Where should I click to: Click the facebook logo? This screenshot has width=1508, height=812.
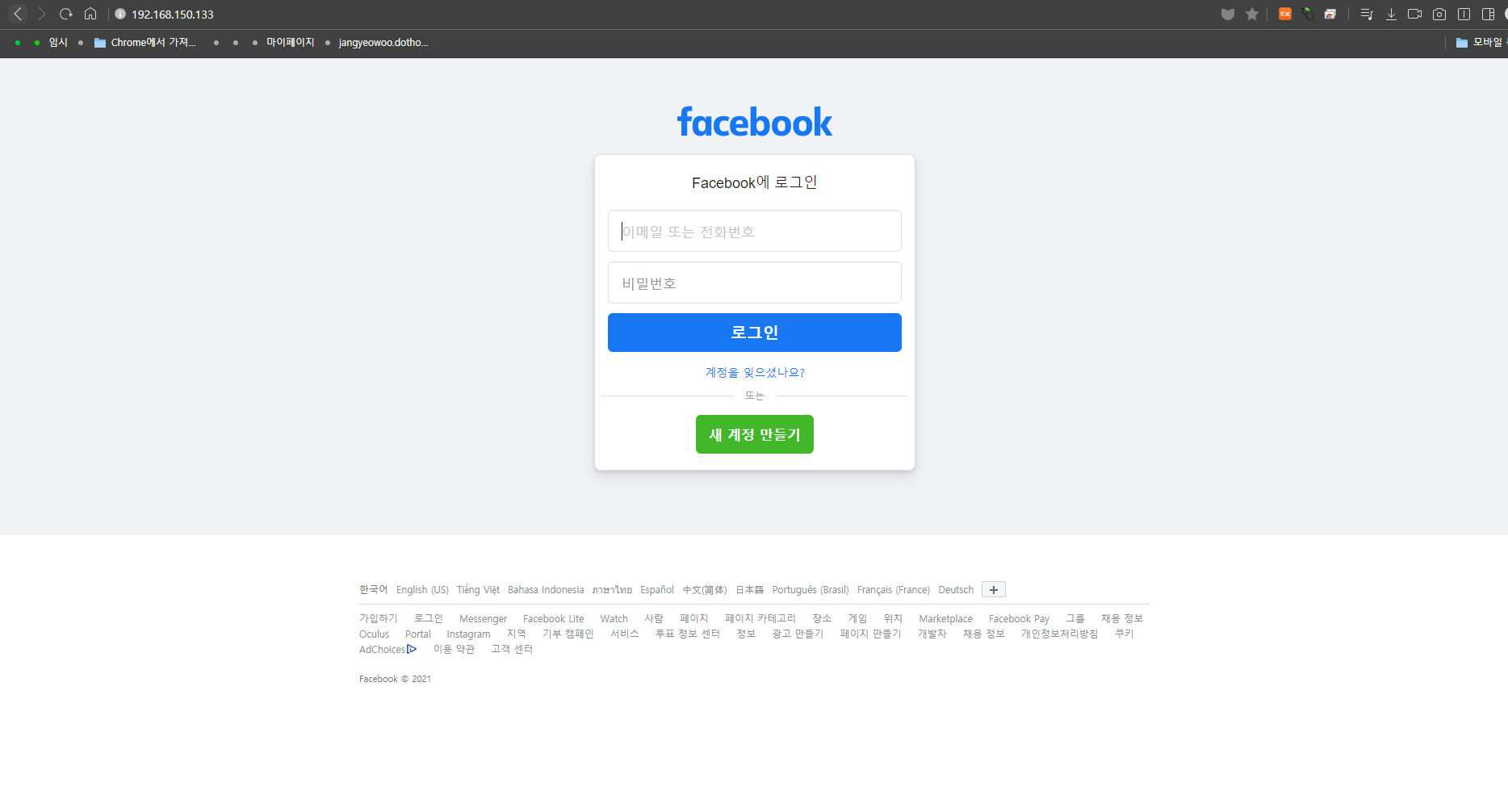755,122
